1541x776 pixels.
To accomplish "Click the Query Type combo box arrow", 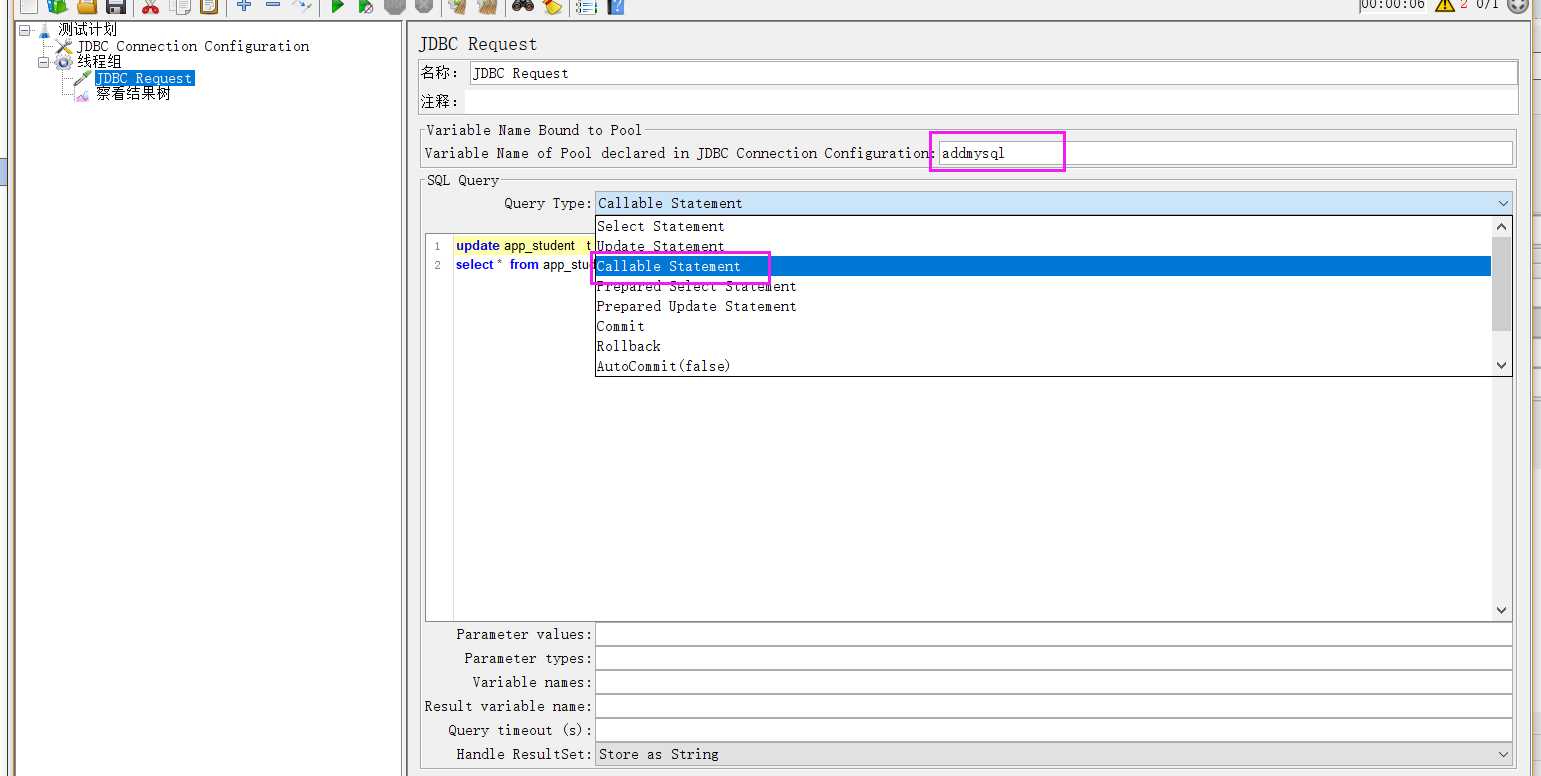I will click(x=1503, y=203).
